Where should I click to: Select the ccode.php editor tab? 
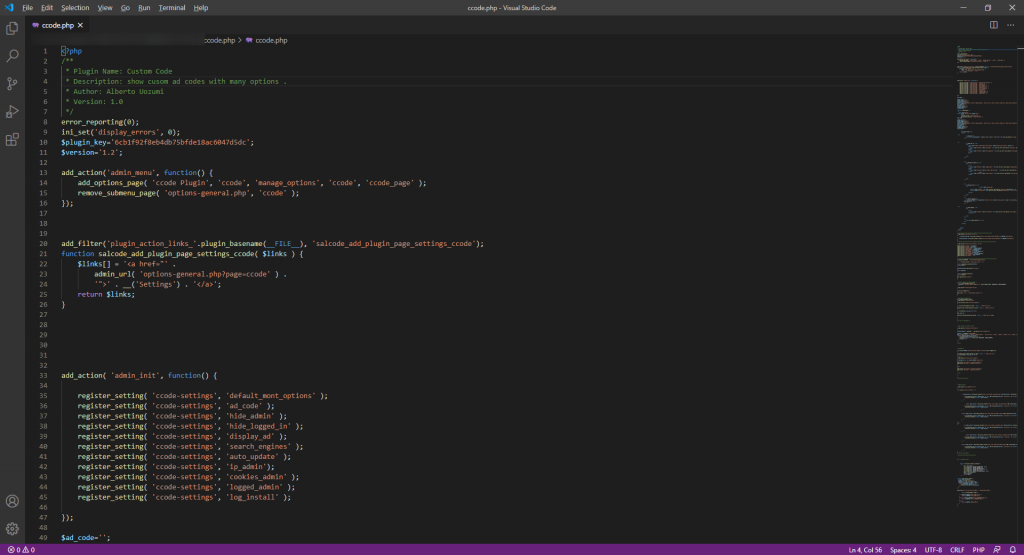tap(57, 25)
